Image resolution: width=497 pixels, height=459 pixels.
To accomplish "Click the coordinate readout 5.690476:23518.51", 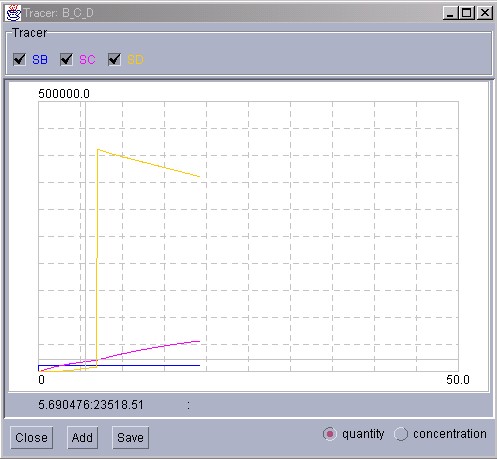I will (x=91, y=405).
